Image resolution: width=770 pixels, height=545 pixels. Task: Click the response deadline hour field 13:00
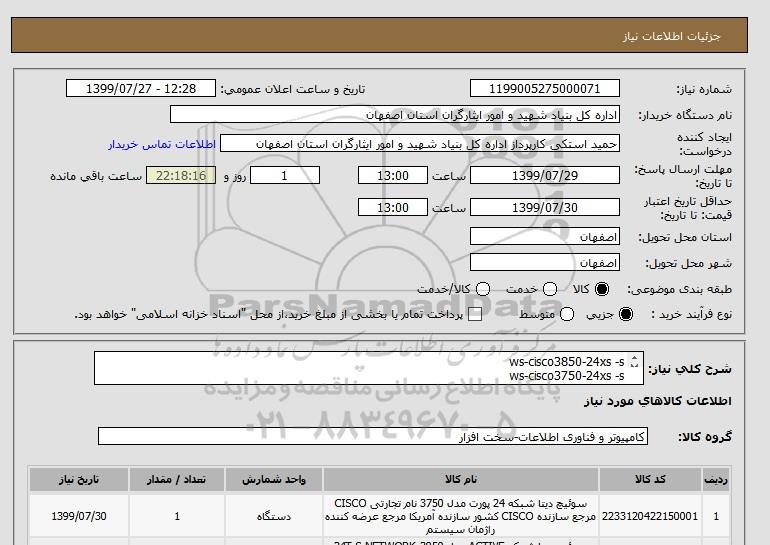coord(393,175)
